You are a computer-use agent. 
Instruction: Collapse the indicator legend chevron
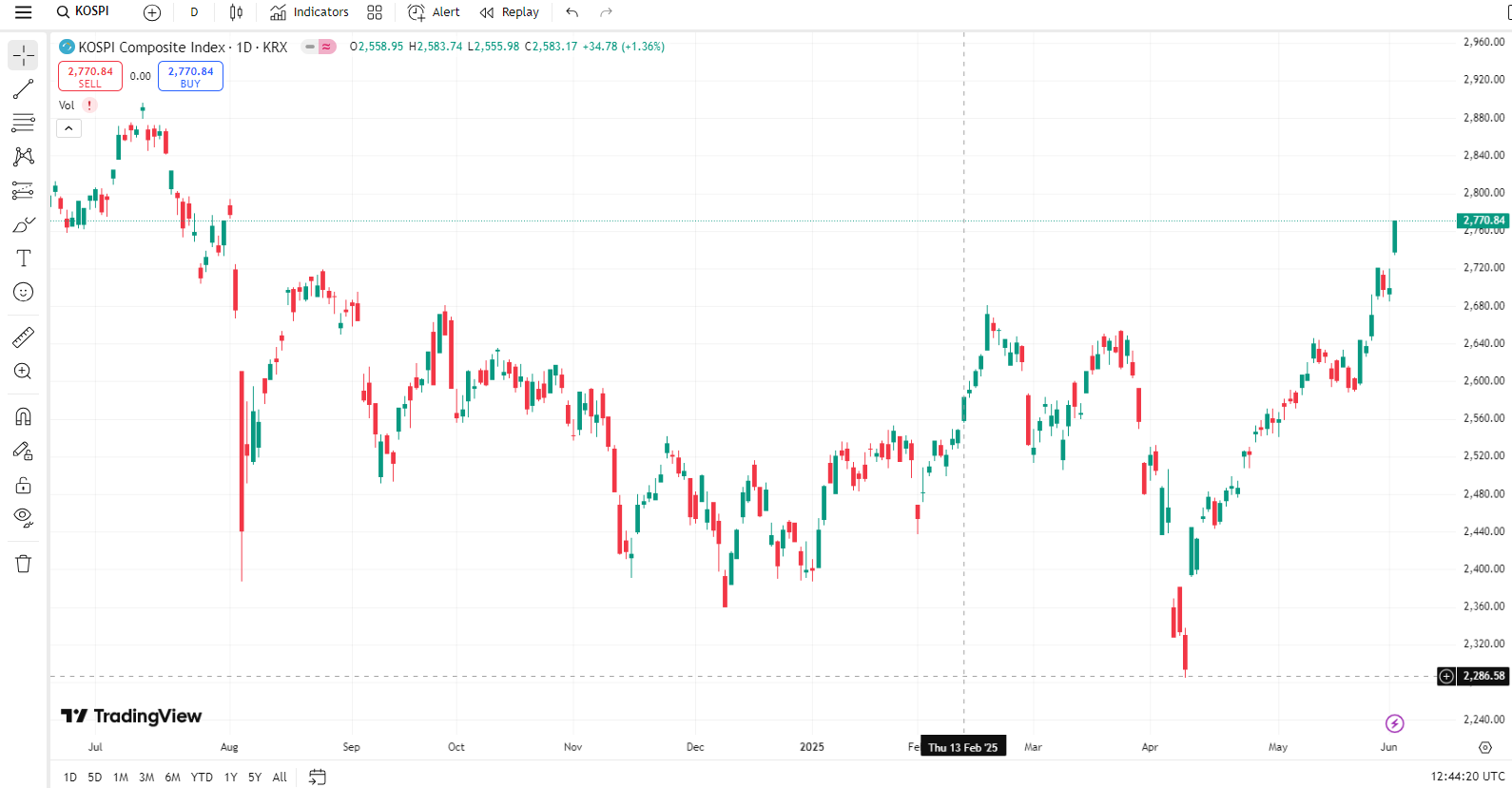[x=68, y=128]
